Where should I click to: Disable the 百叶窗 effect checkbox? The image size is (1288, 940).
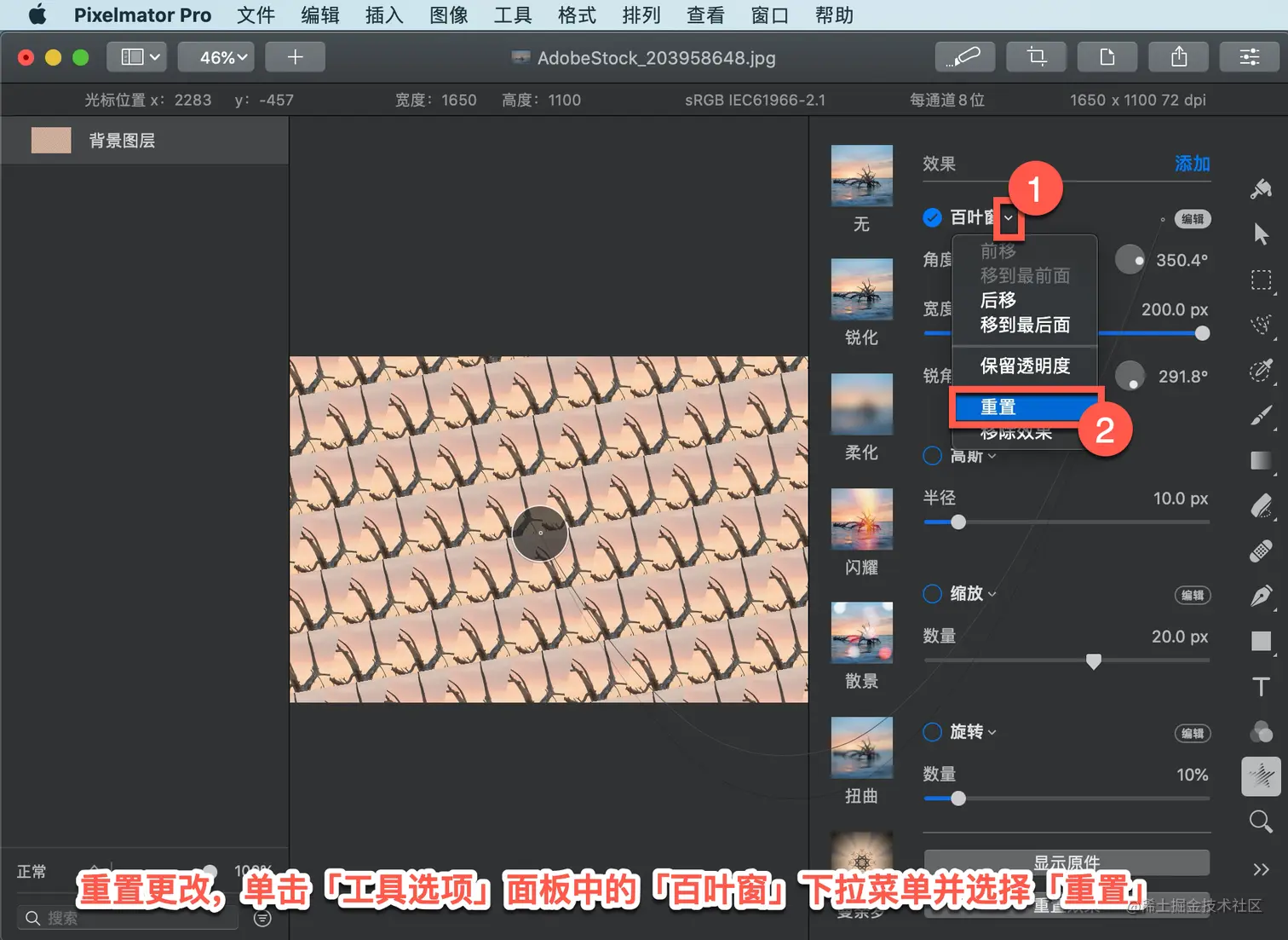(x=932, y=217)
